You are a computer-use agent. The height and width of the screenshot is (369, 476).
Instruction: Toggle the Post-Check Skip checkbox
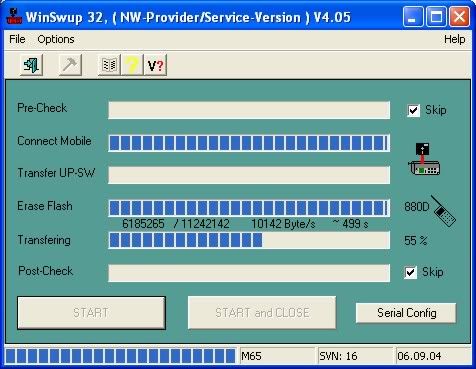(410, 272)
